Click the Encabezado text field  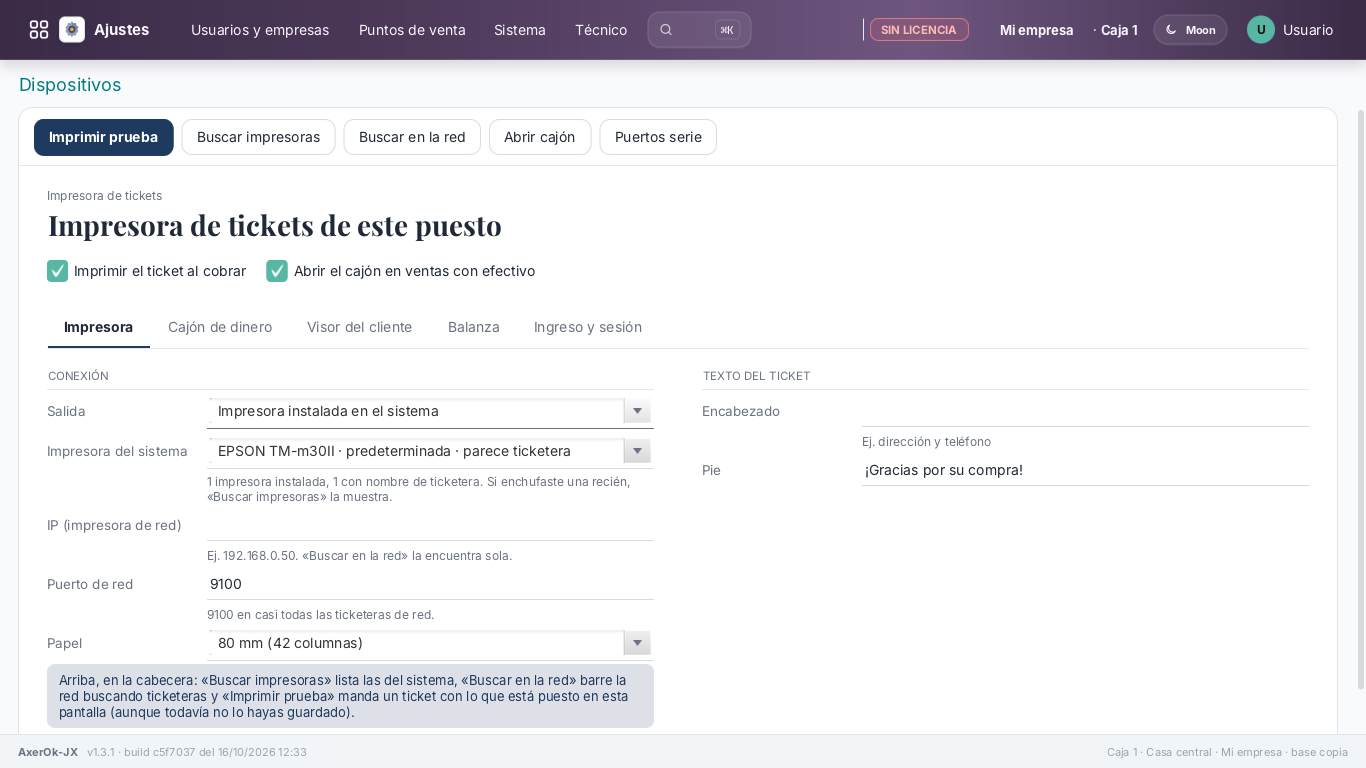(1085, 411)
